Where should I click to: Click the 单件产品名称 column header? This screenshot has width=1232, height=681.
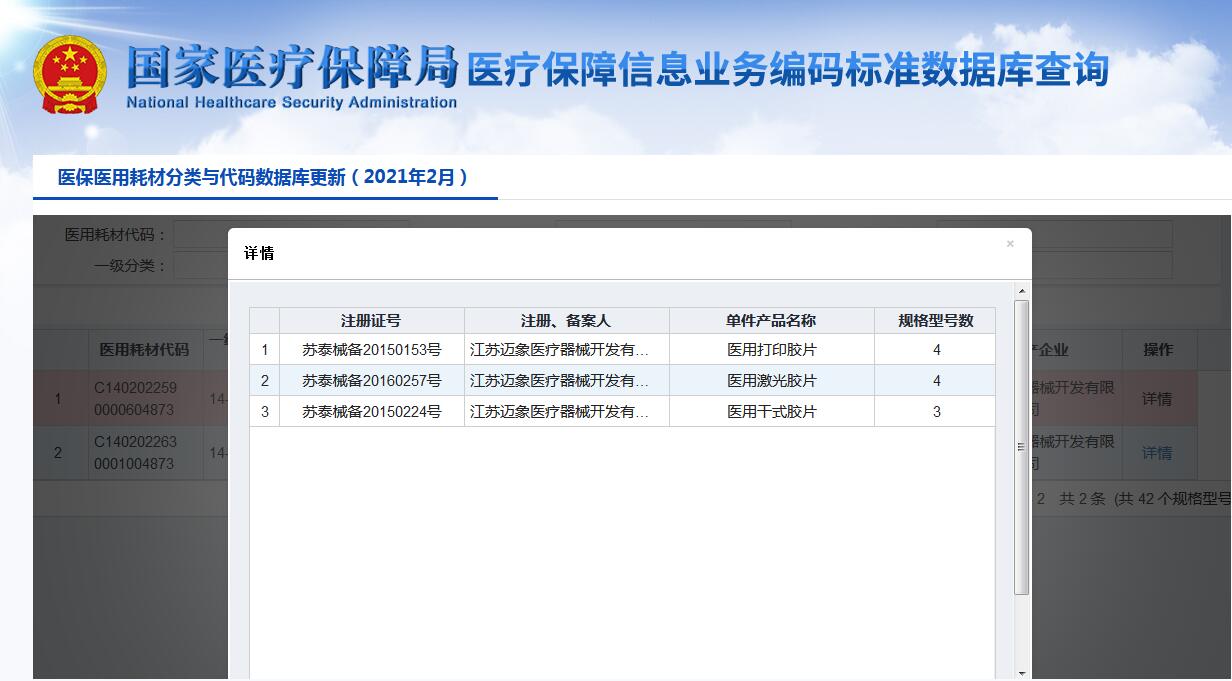click(x=771, y=321)
